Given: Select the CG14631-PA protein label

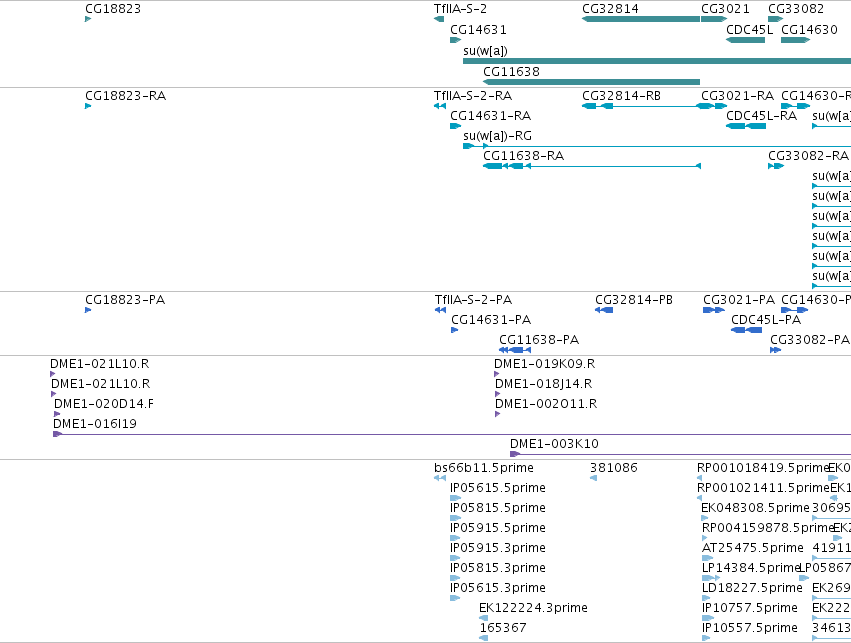Looking at the screenshot, I should 491,320.
